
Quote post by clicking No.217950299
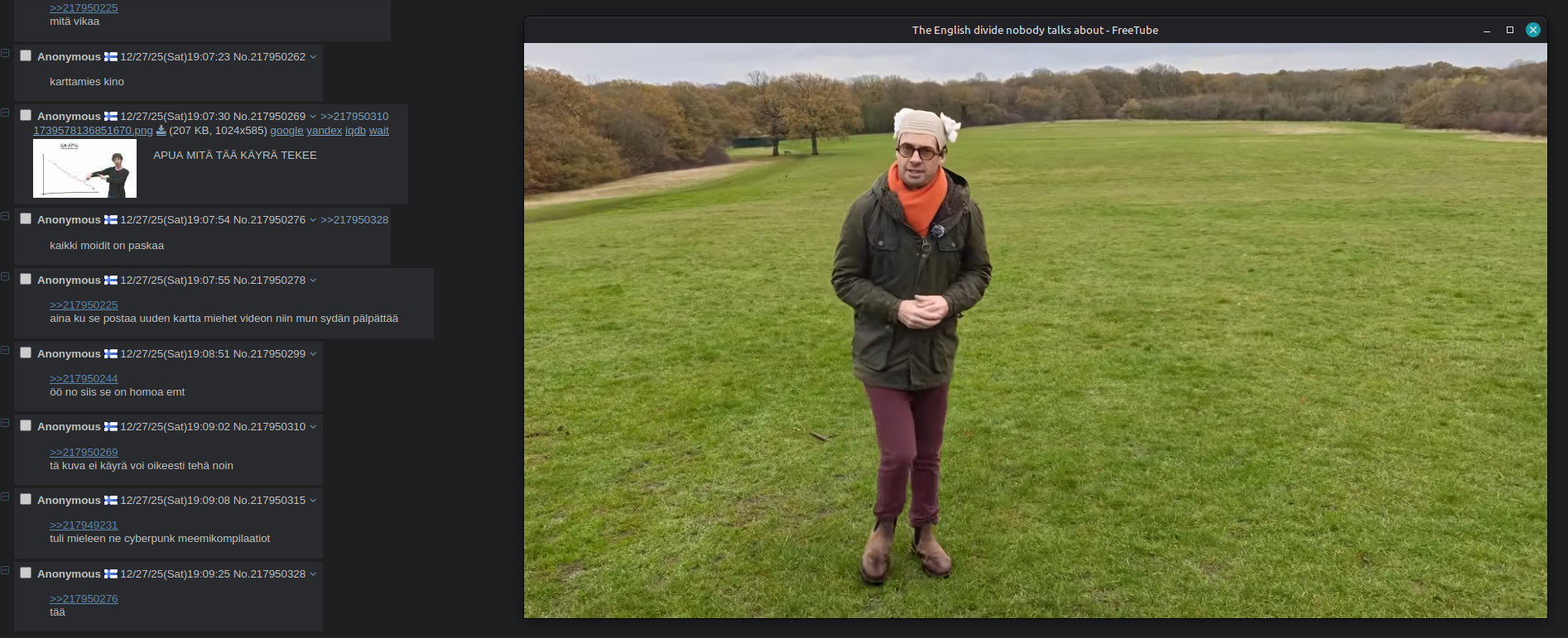269,354
